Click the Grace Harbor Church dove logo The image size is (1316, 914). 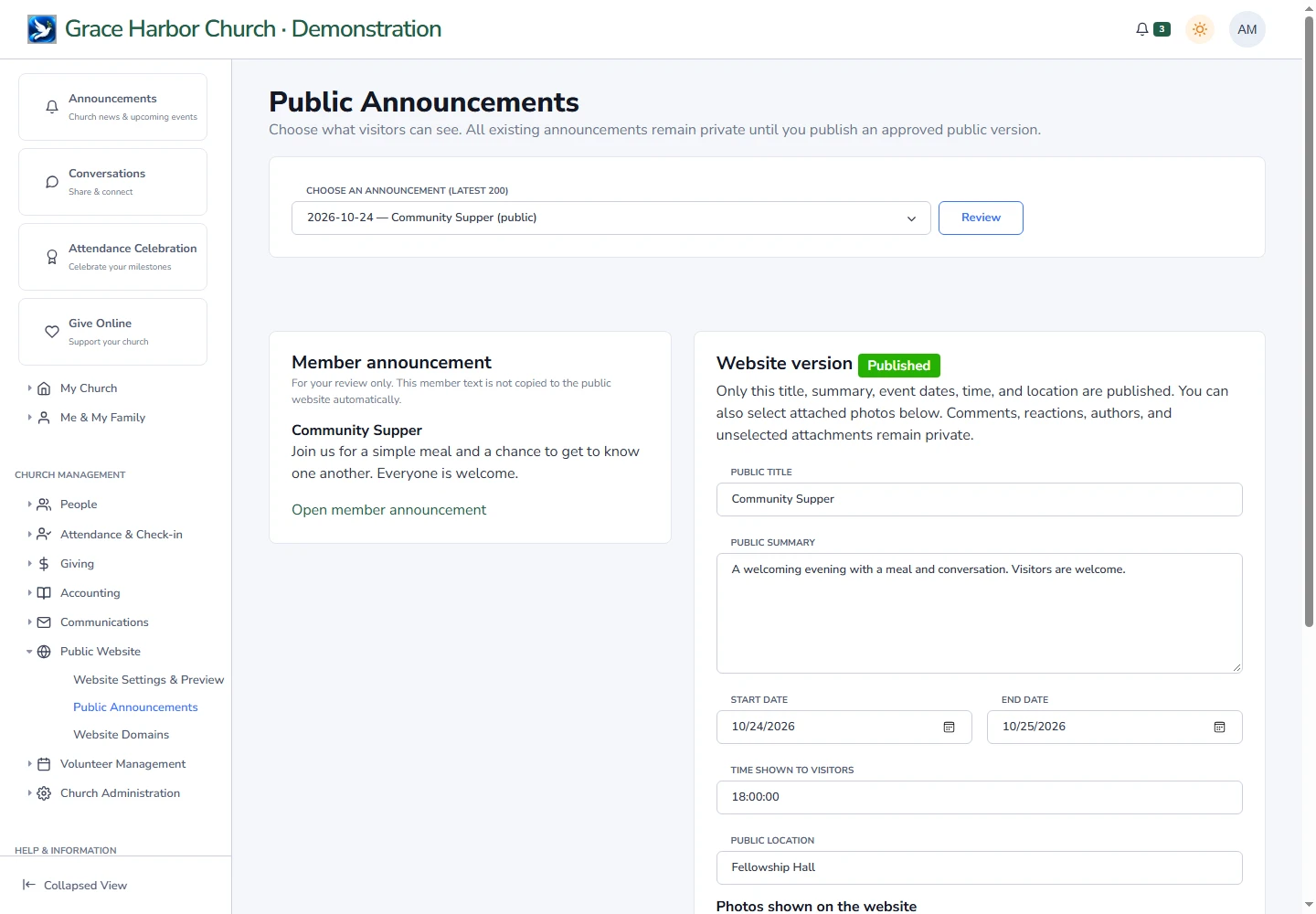42,29
